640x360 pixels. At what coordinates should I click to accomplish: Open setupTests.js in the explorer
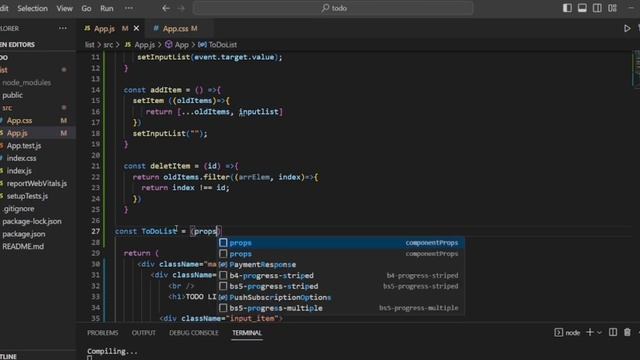[27, 196]
